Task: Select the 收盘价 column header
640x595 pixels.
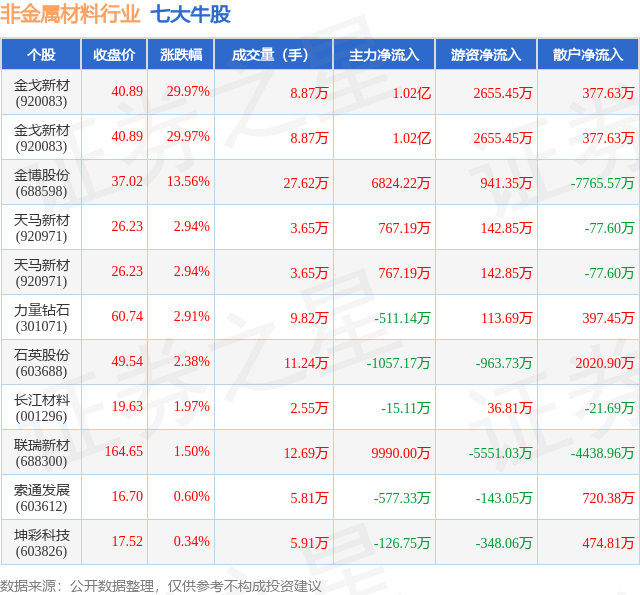Action: click(114, 54)
